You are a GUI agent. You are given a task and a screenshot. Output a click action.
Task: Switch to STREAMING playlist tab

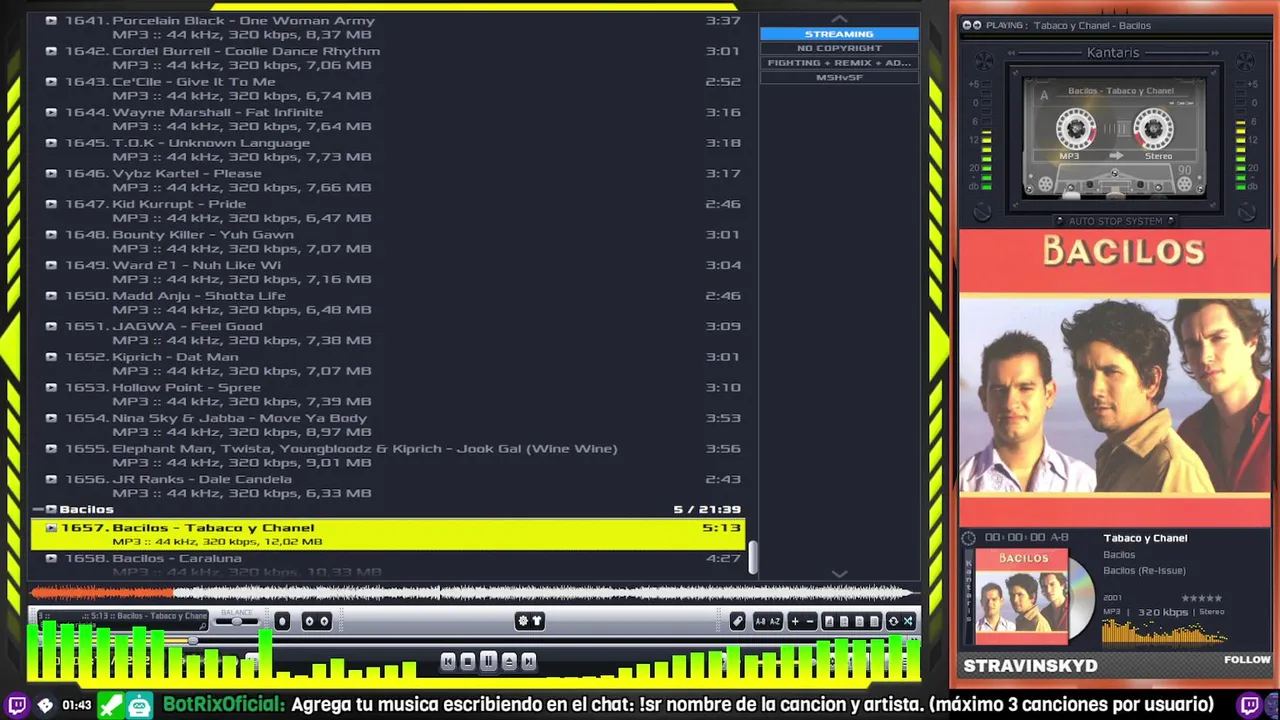click(839, 34)
